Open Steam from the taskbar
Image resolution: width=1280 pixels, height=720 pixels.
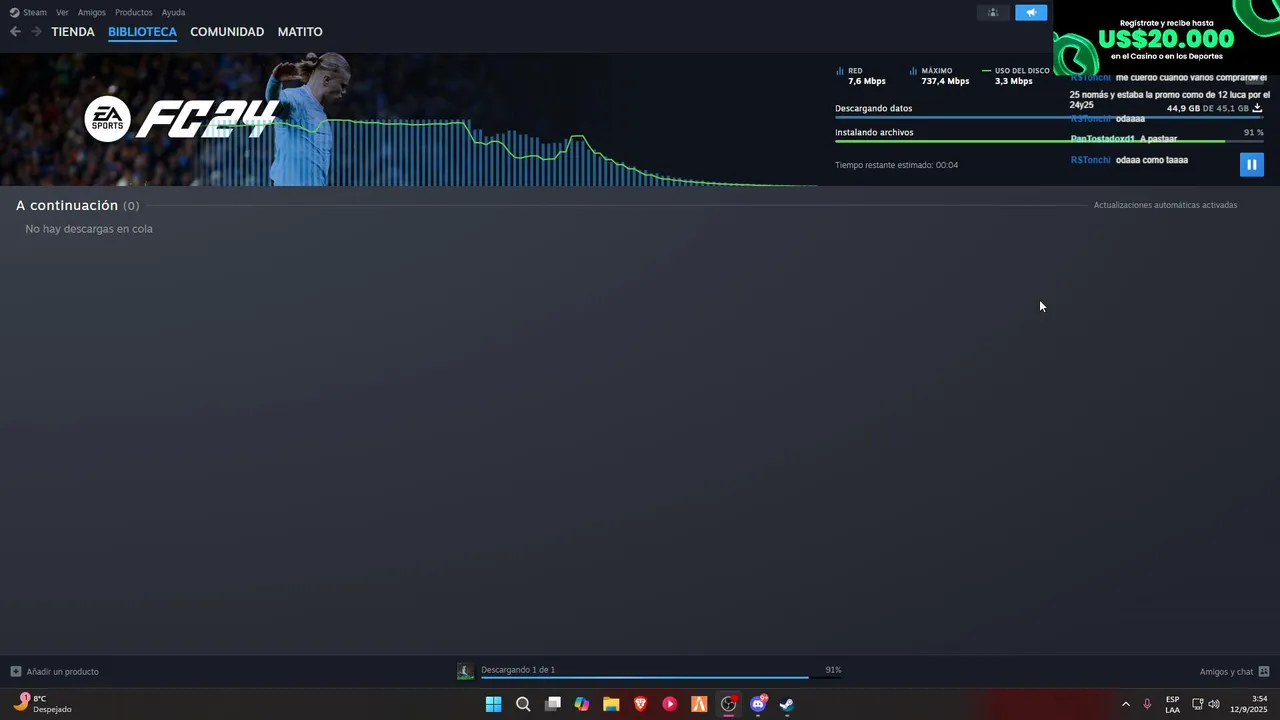pyautogui.click(x=787, y=704)
